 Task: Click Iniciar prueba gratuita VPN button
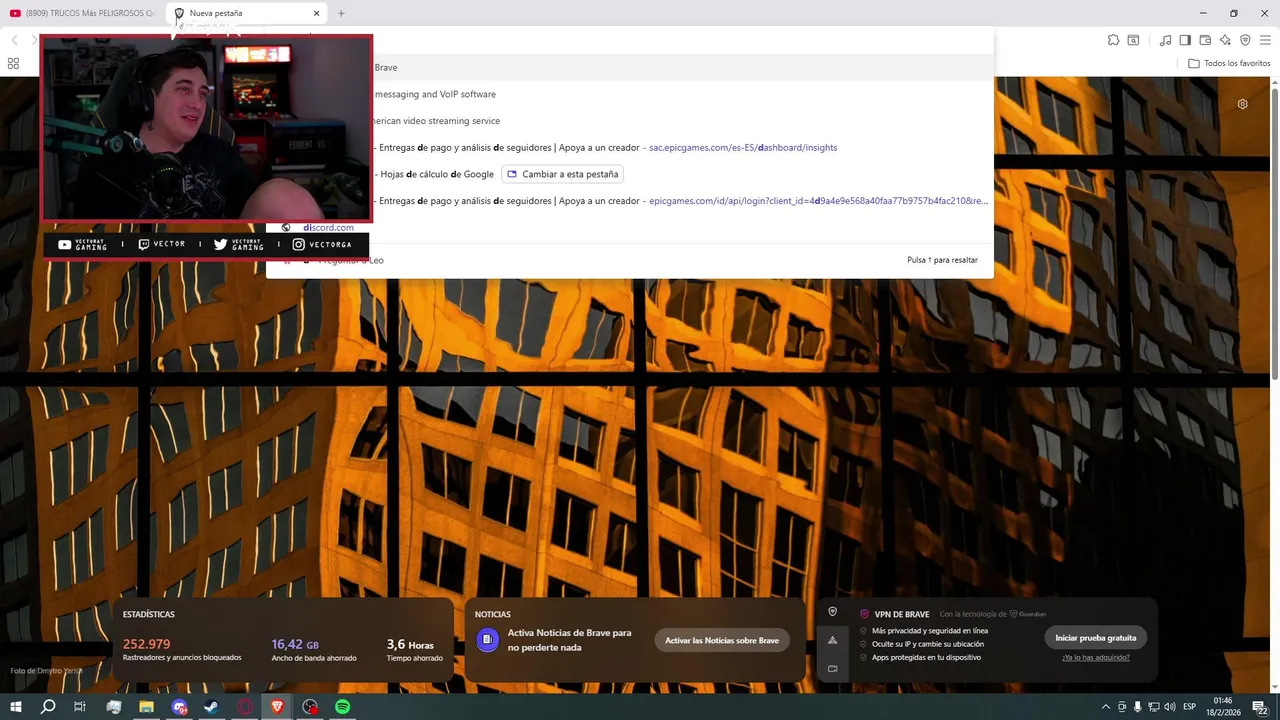(x=1095, y=637)
